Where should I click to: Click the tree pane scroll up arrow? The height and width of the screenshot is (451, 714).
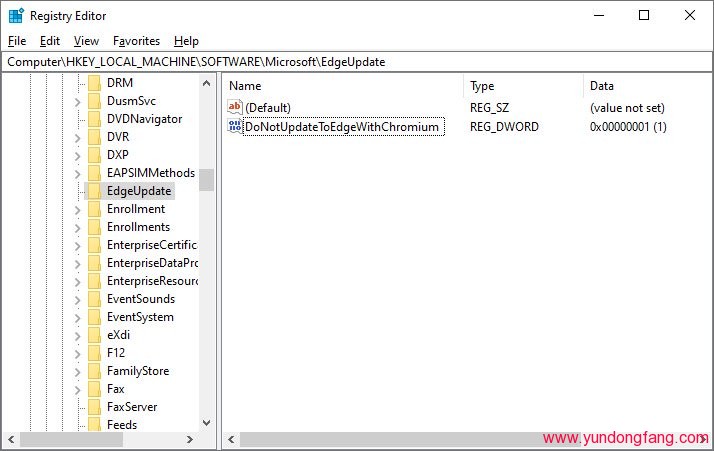pyautogui.click(x=206, y=83)
